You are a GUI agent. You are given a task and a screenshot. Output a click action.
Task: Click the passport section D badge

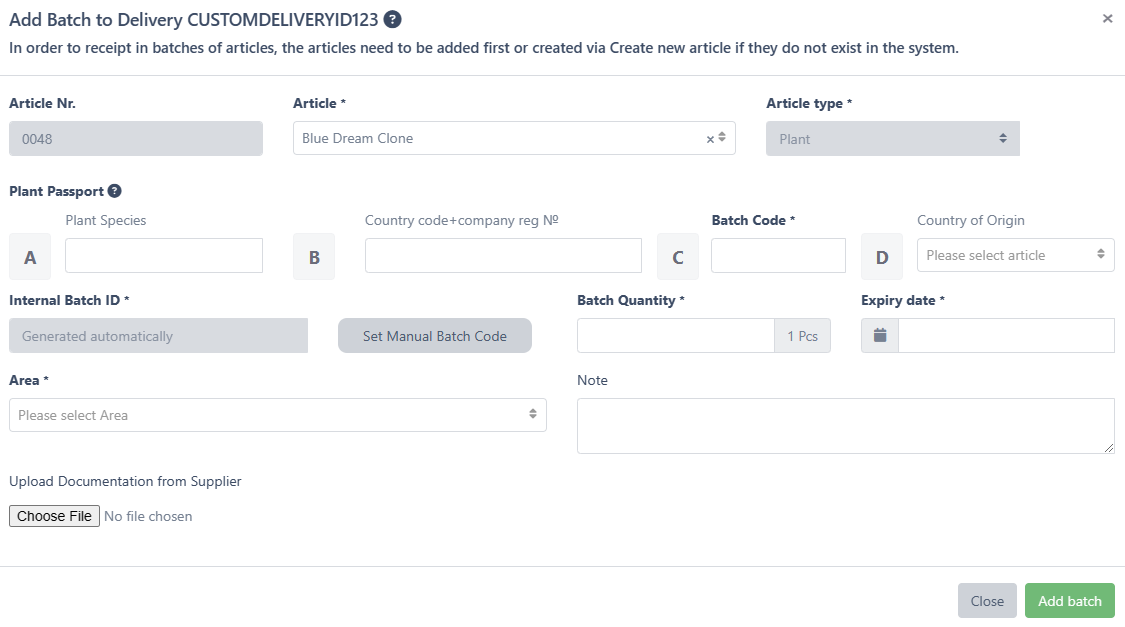pos(882,257)
